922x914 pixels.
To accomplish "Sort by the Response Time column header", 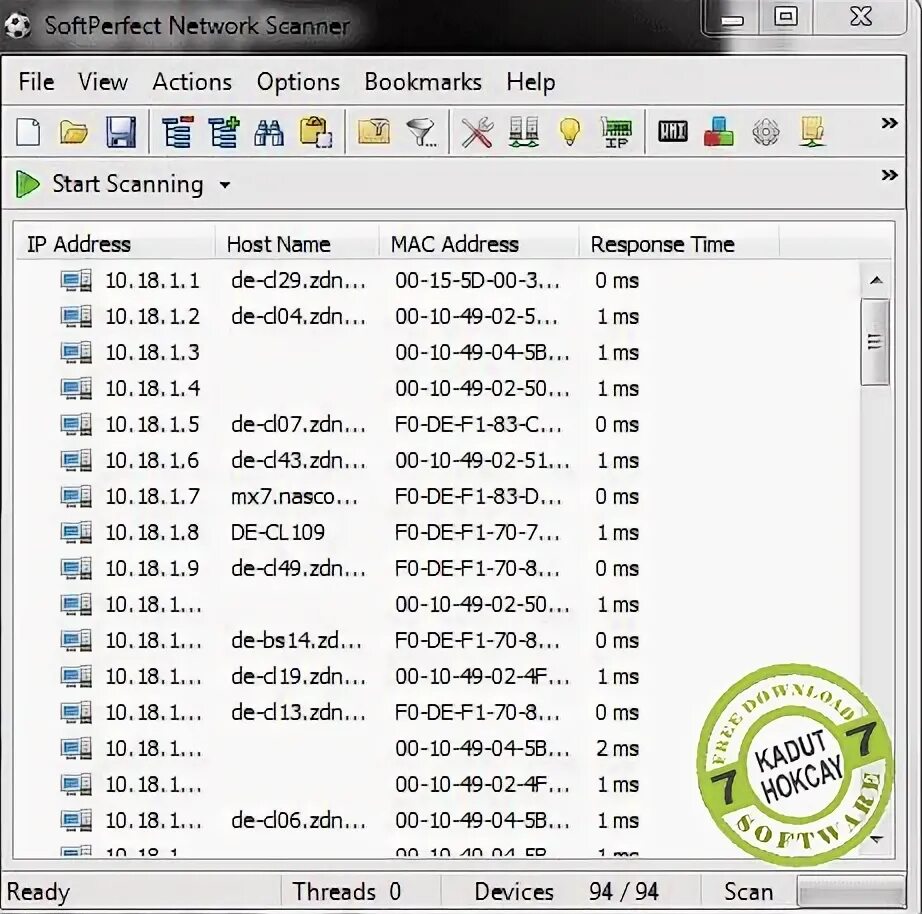I will coord(679,244).
